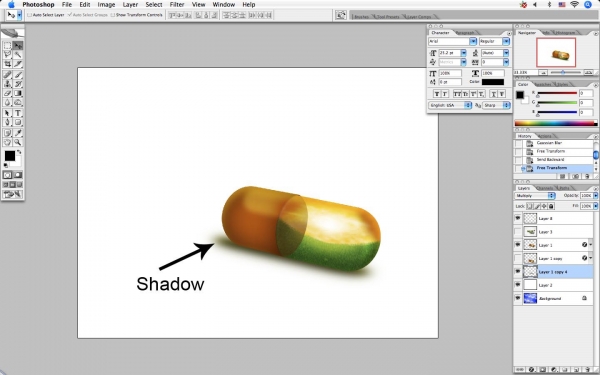Screen dimensions: 600x375
Task: Click the Navigator zoom slider
Action: coord(563,72)
